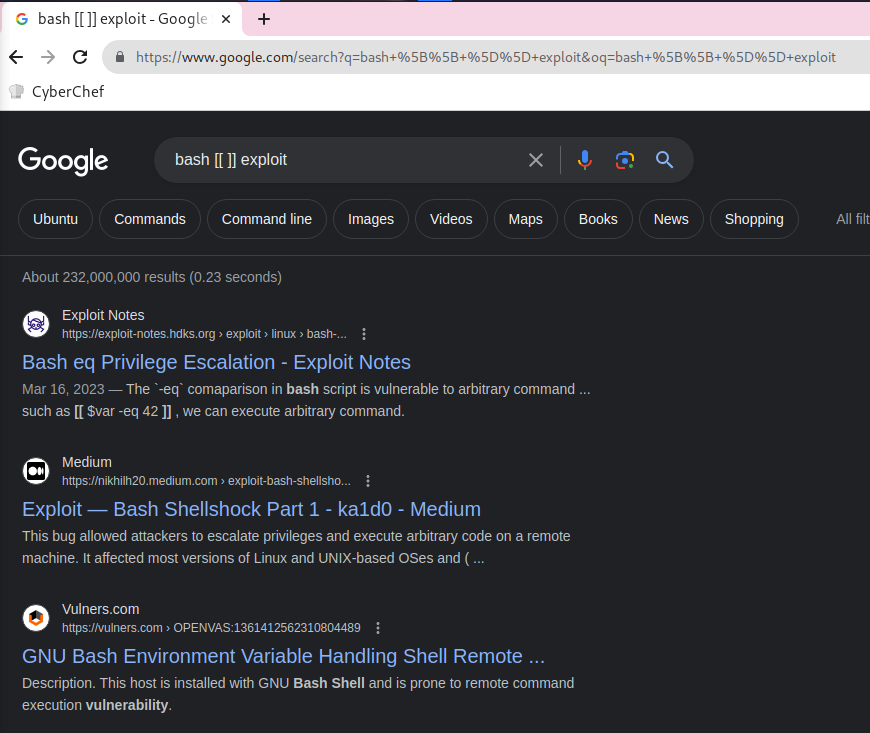Screen dimensions: 870x733
Task: Click the padlock site info icon
Action: coord(119,57)
